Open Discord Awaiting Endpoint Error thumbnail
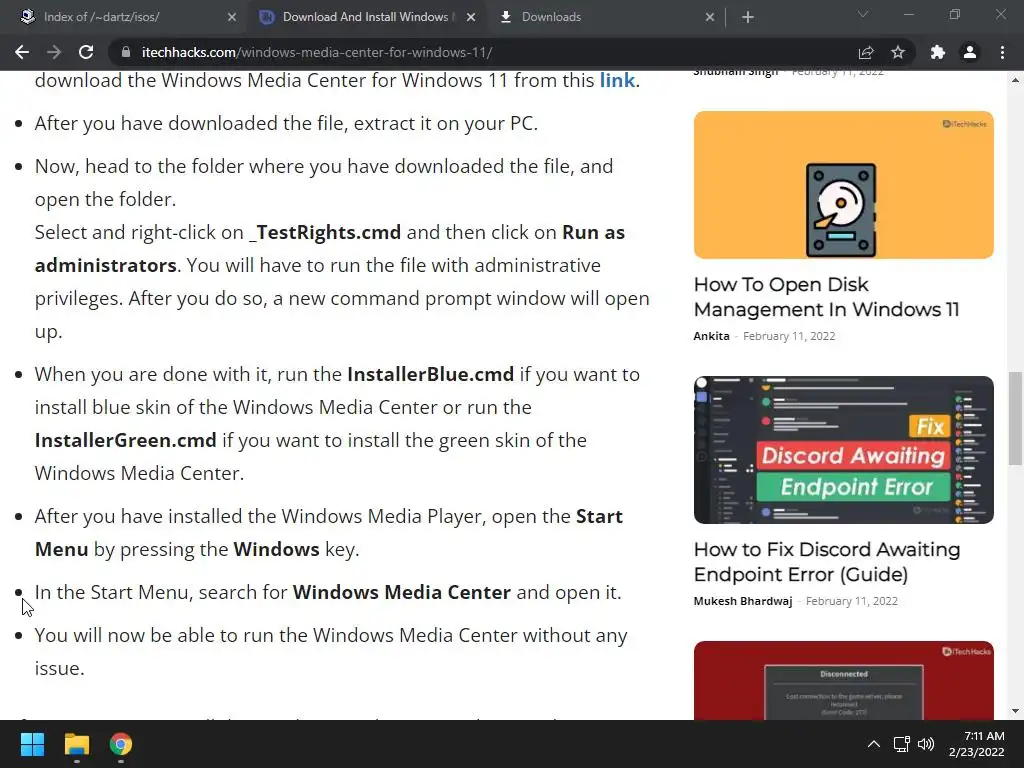This screenshot has height=768, width=1024. click(x=844, y=450)
